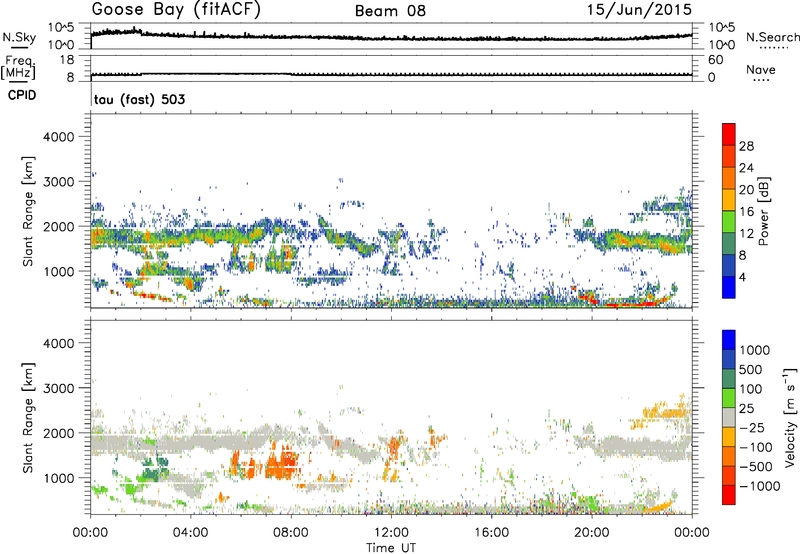Click the '16:00' time tick label
800x554 pixels.
tap(491, 533)
